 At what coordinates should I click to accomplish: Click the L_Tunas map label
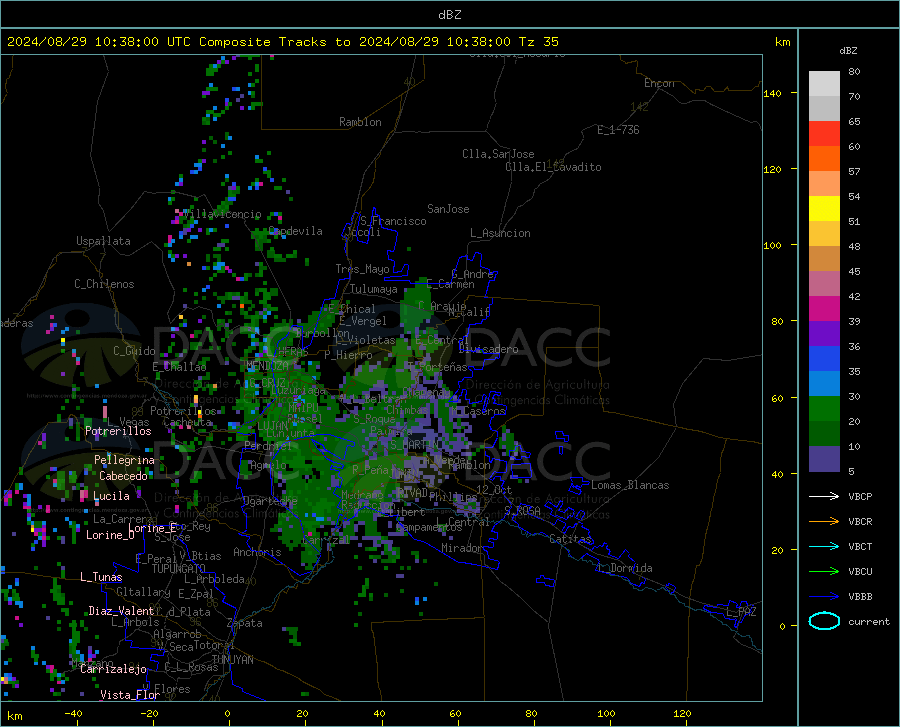(x=101, y=577)
